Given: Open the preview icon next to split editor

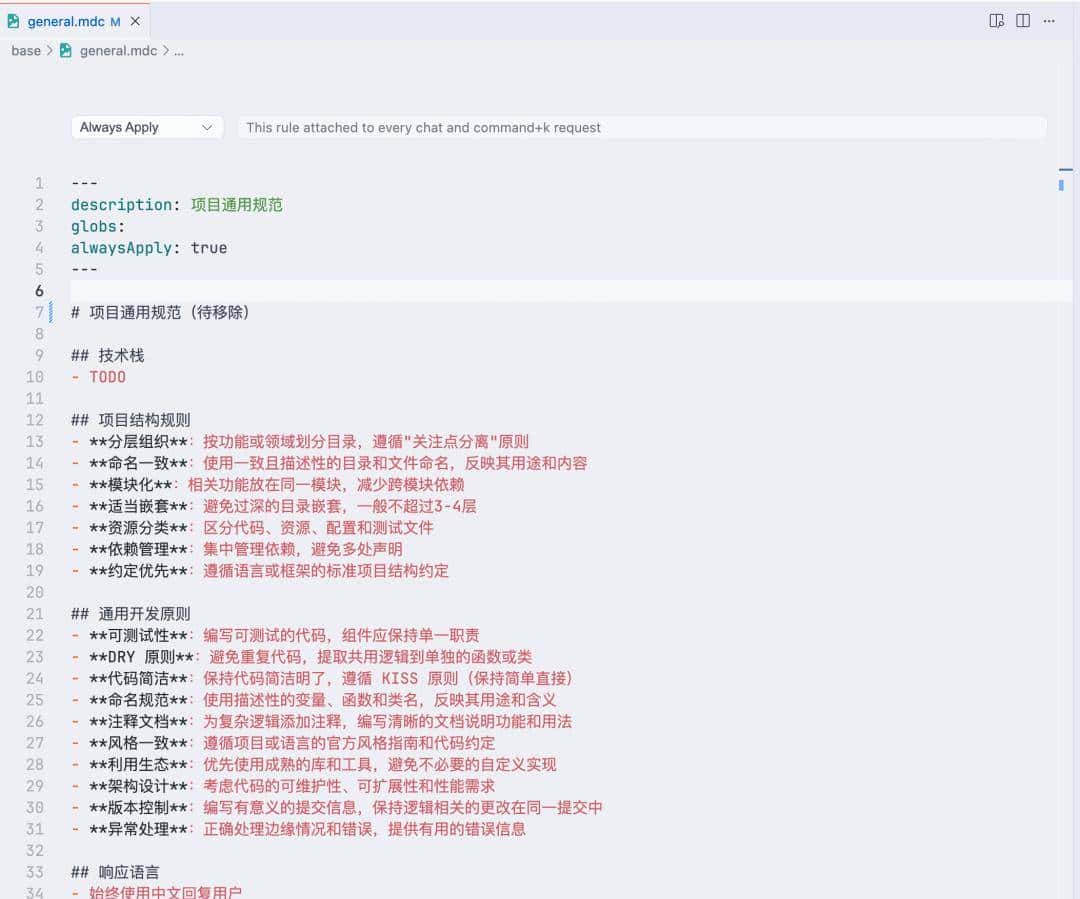Looking at the screenshot, I should tap(995, 20).
